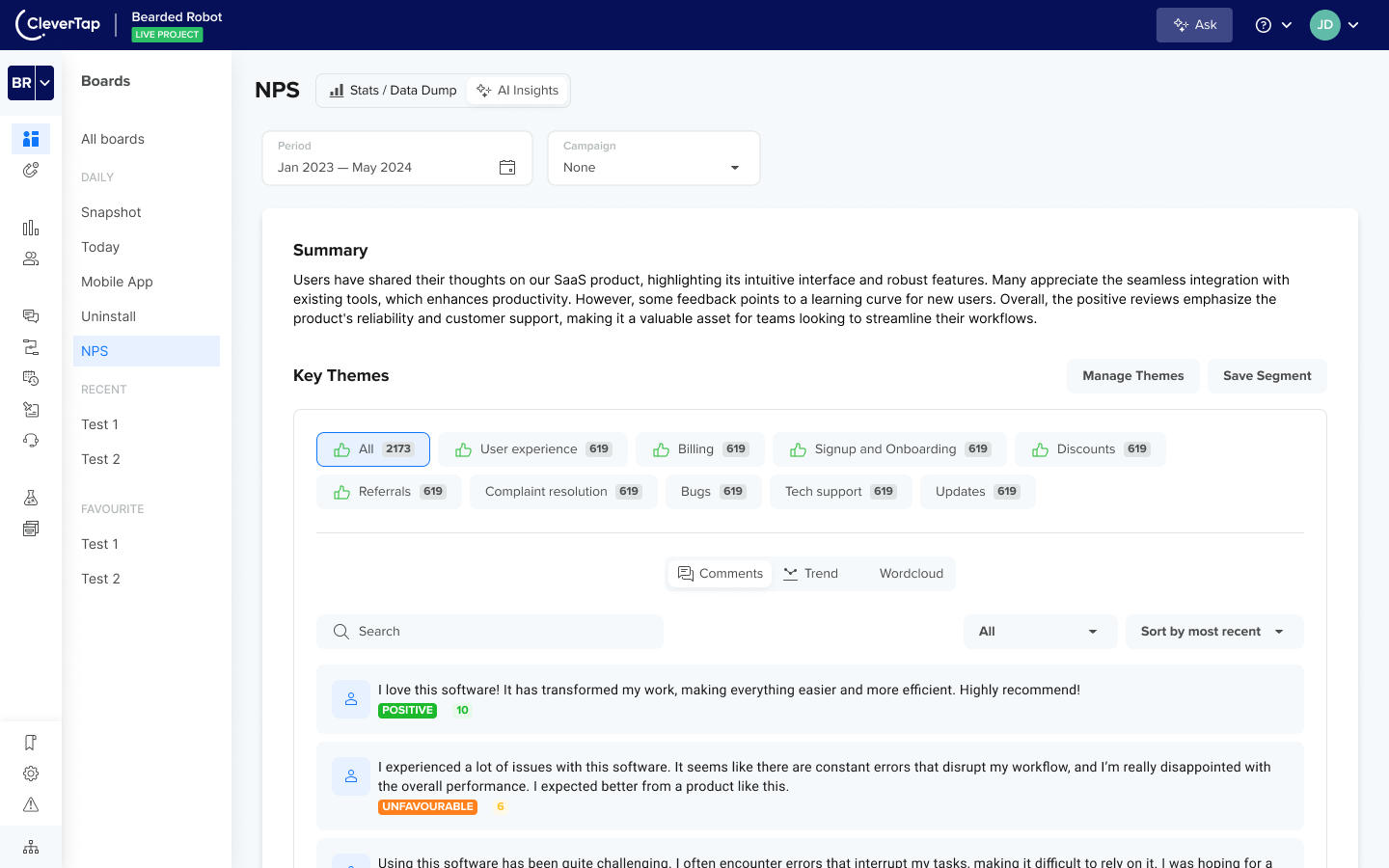Toggle the Updates theme chip

978,492
